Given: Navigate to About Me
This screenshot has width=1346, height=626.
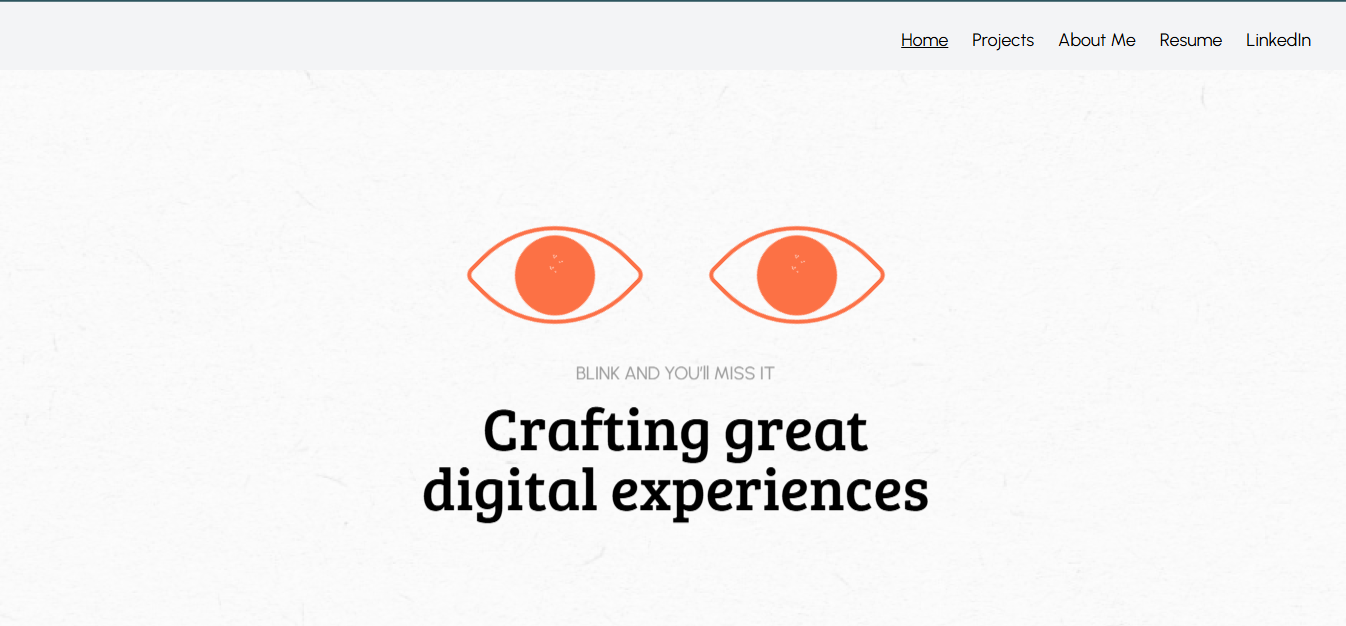Looking at the screenshot, I should tap(1096, 40).
